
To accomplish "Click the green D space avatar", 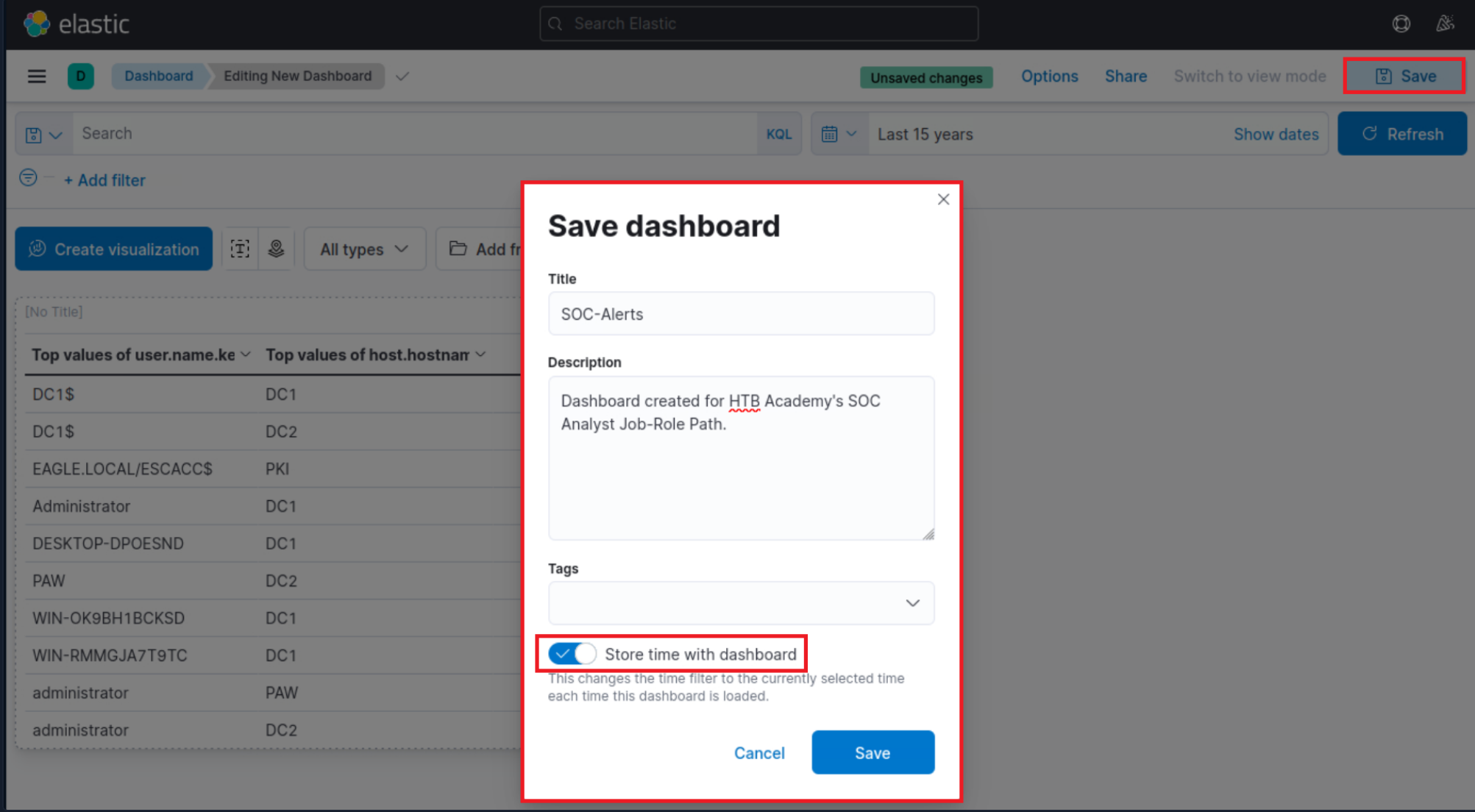I will click(81, 76).
